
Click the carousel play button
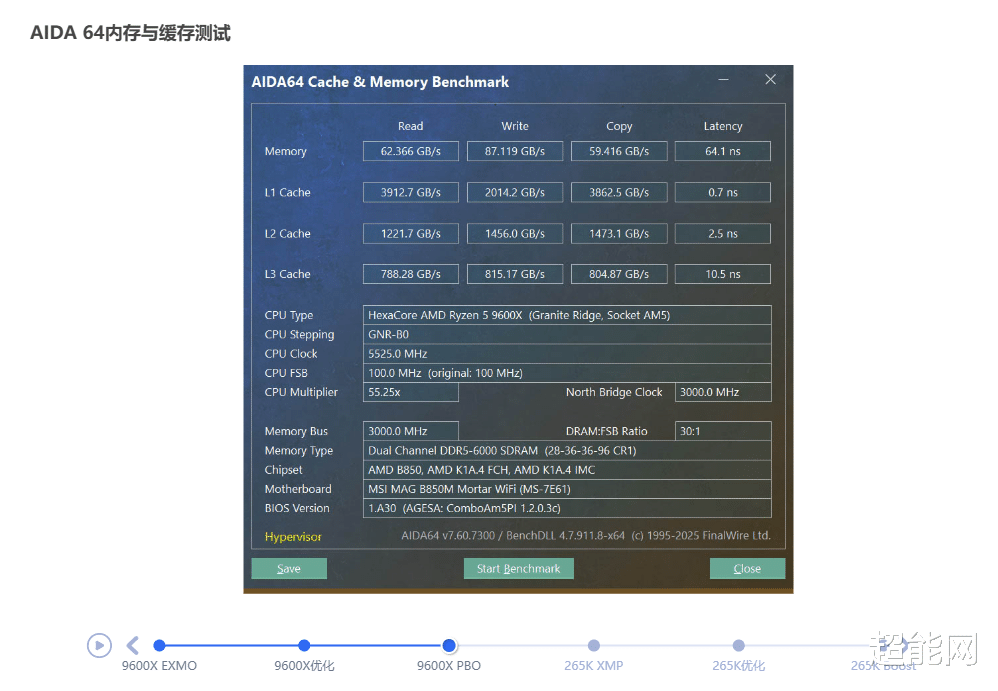click(x=99, y=645)
